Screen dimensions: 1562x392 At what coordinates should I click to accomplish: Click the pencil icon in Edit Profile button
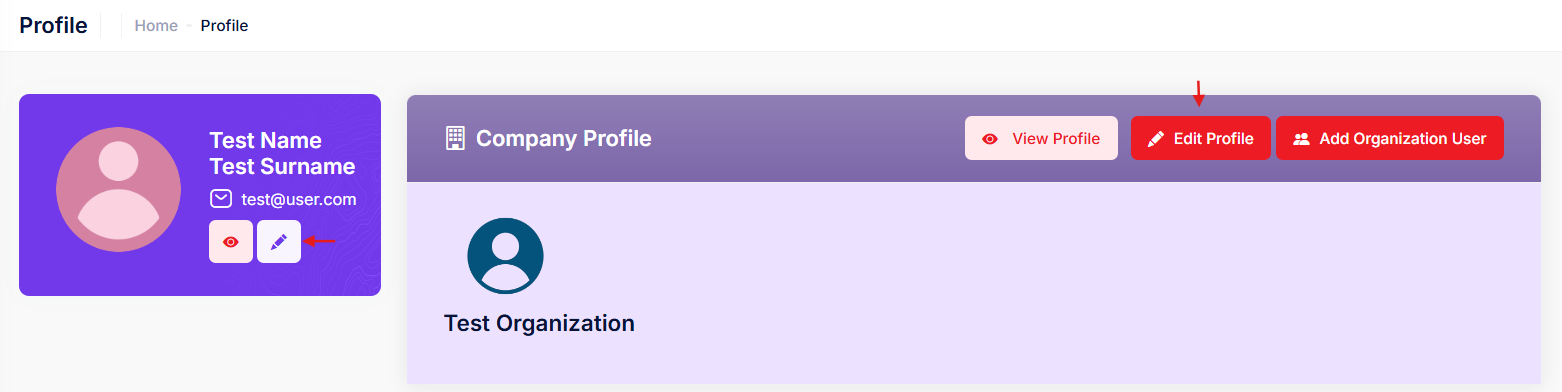tap(1156, 139)
